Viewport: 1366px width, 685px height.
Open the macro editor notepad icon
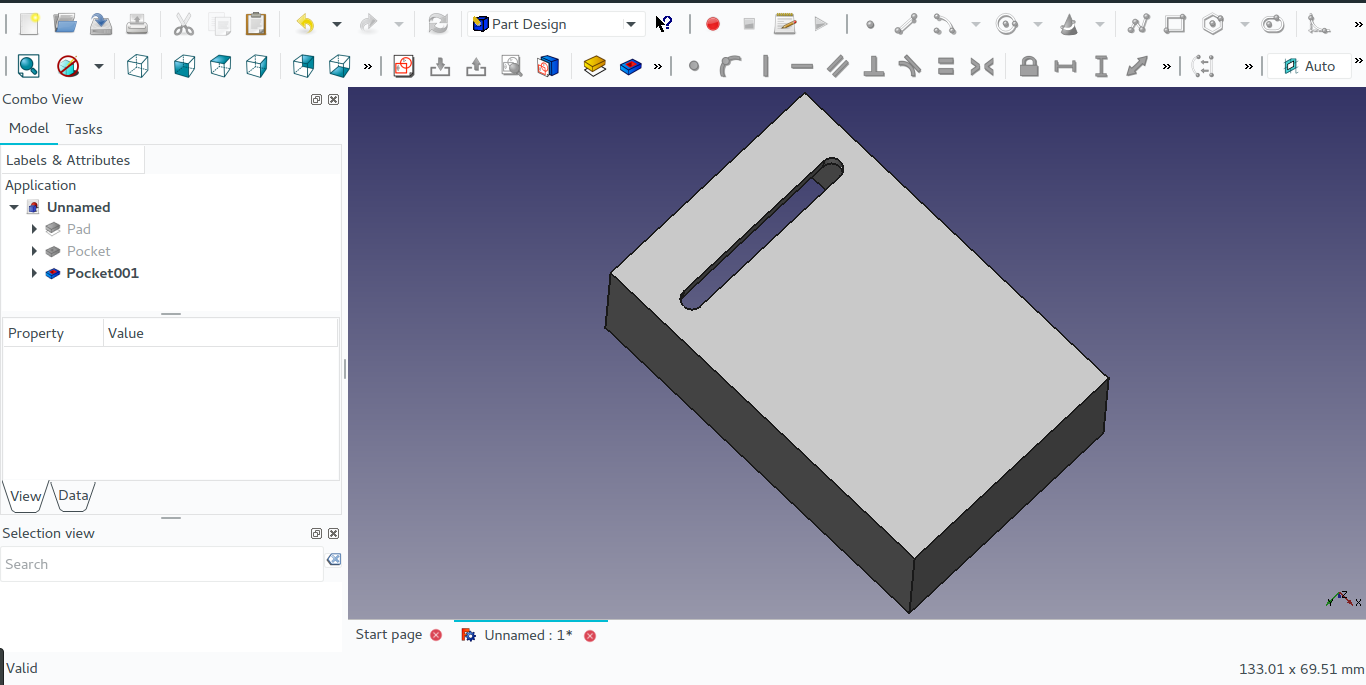pos(785,24)
